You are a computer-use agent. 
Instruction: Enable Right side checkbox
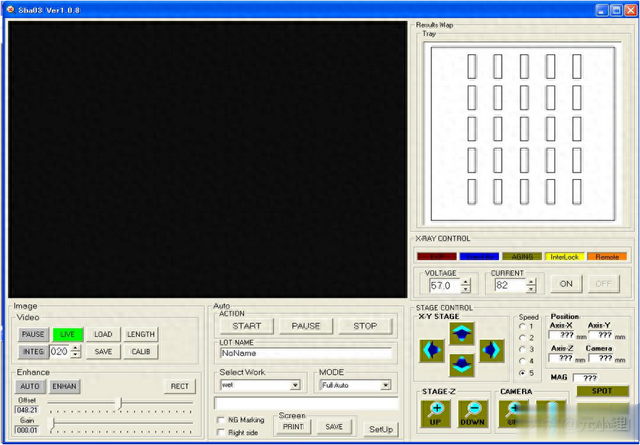(x=221, y=432)
